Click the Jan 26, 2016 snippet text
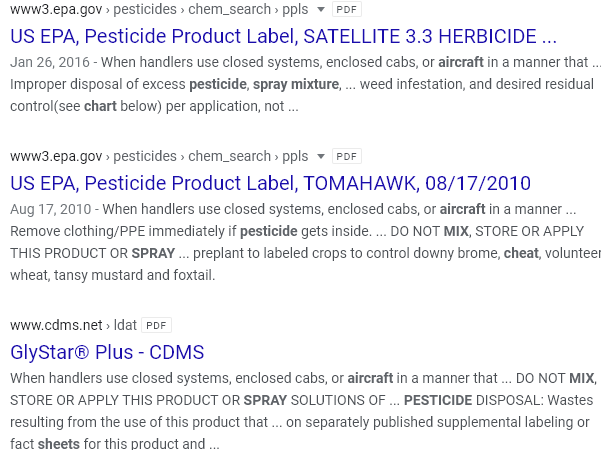601x450 pixels. click(50, 62)
